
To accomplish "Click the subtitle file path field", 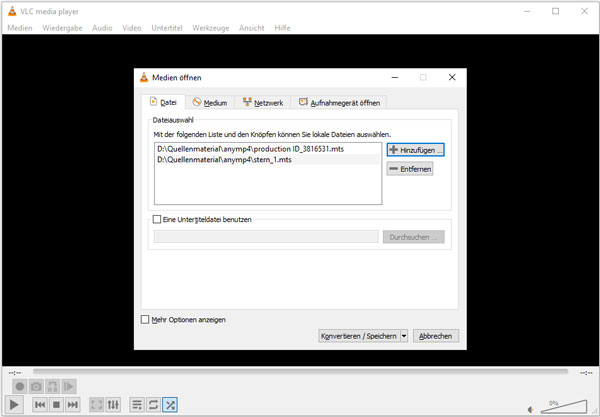I will (x=266, y=236).
